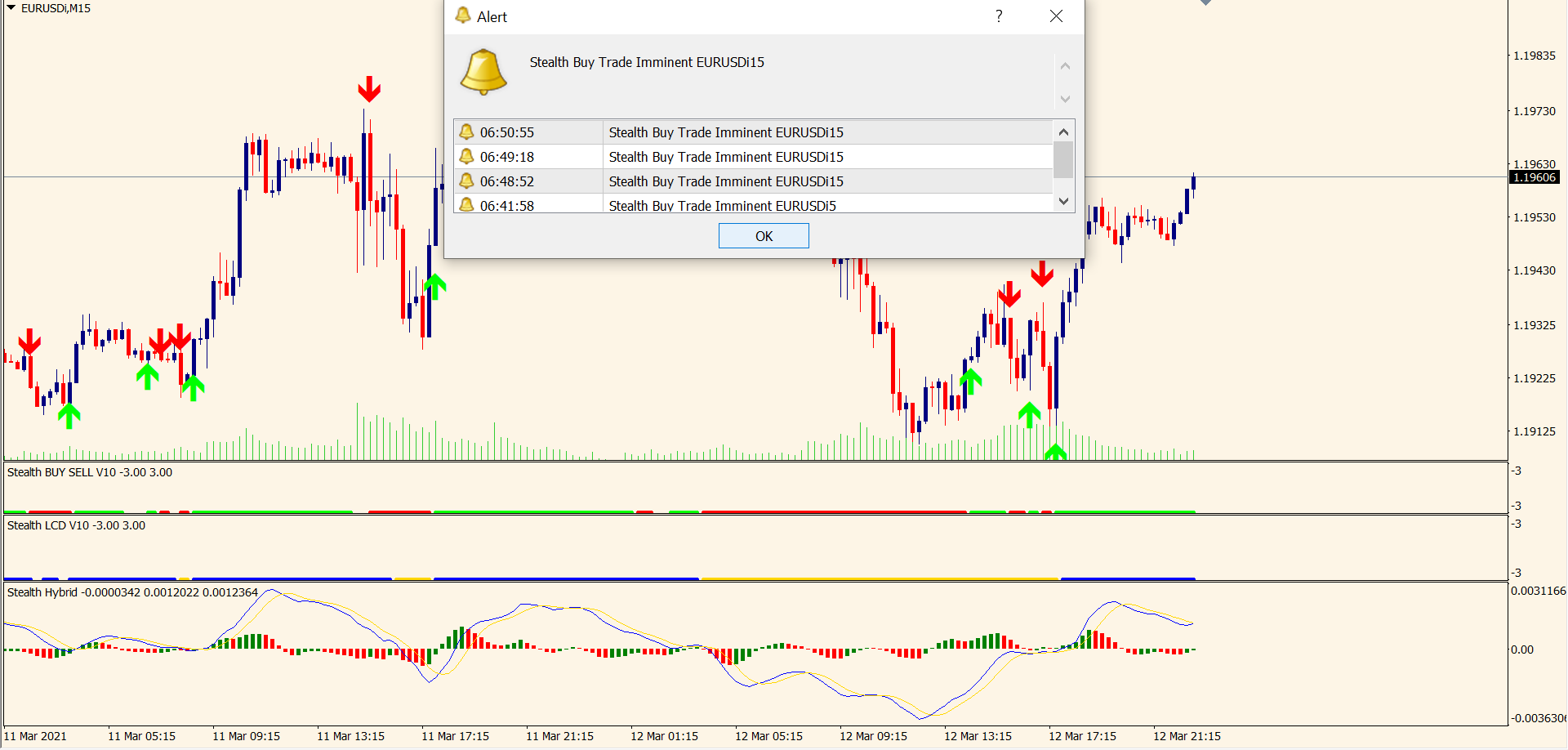Click the alert list scroll down arrow
The image size is (1568, 750).
[x=1063, y=201]
